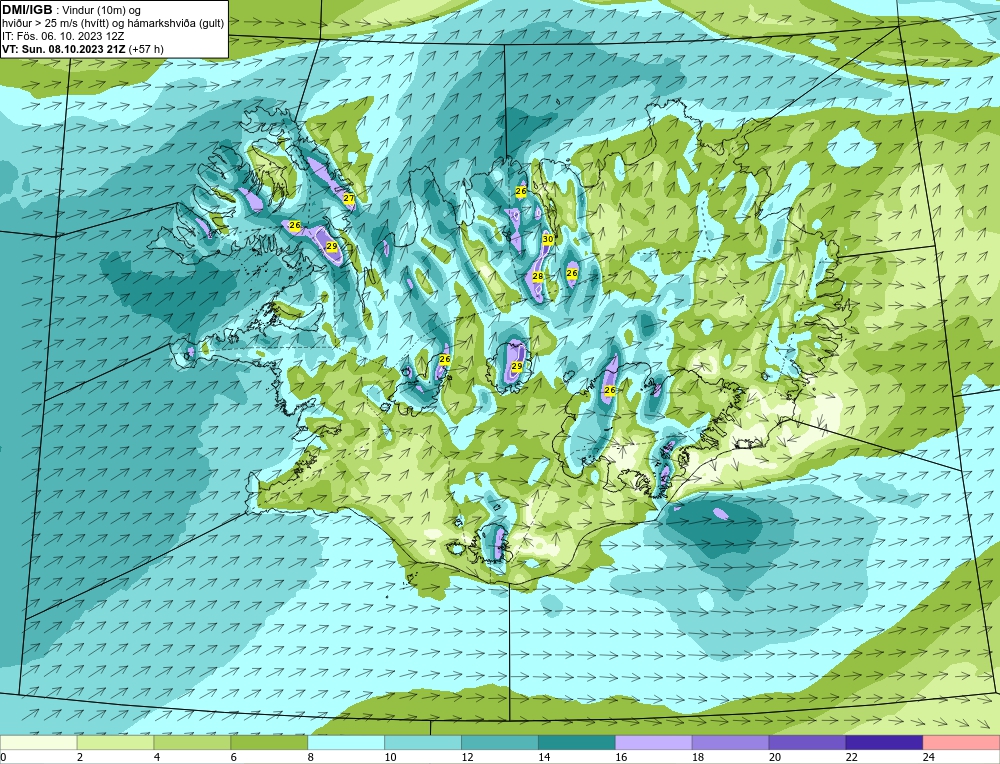Screen dimensions: 1000x764
Task: Pick the violet 20–22 legend swatch
Action: coord(807,743)
